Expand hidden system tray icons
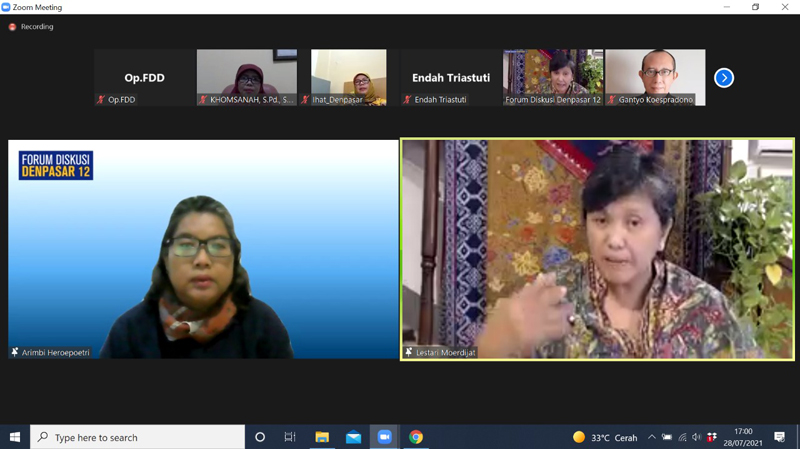 click(x=652, y=437)
